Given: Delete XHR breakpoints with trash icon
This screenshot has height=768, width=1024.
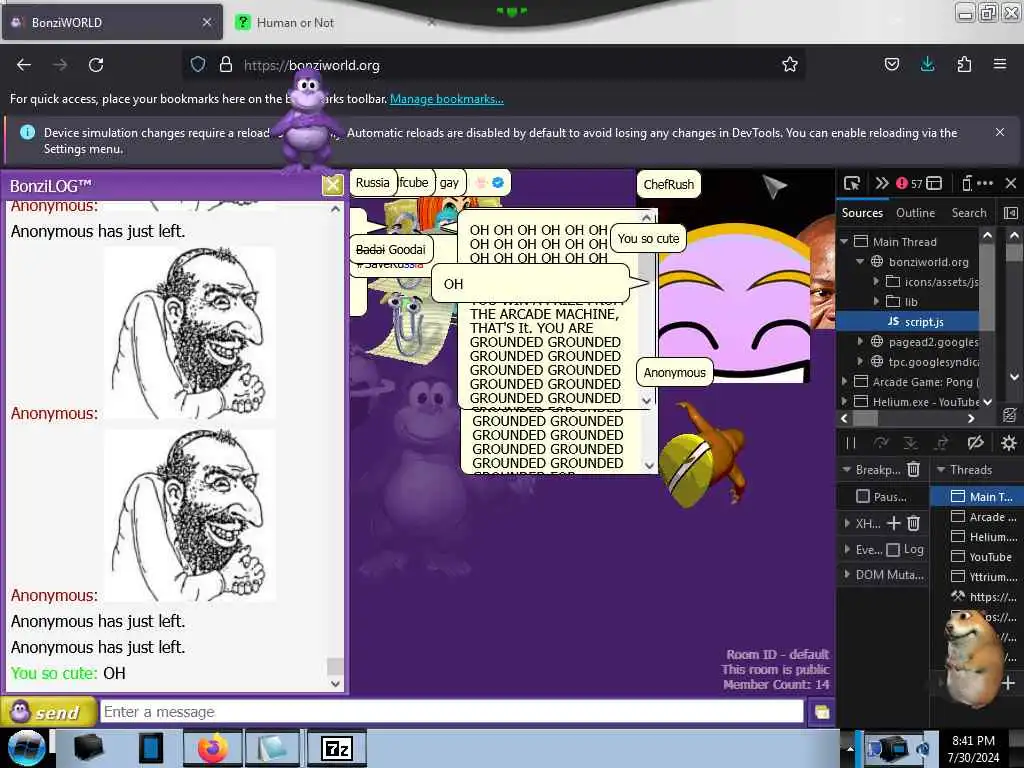Looking at the screenshot, I should click(x=914, y=523).
